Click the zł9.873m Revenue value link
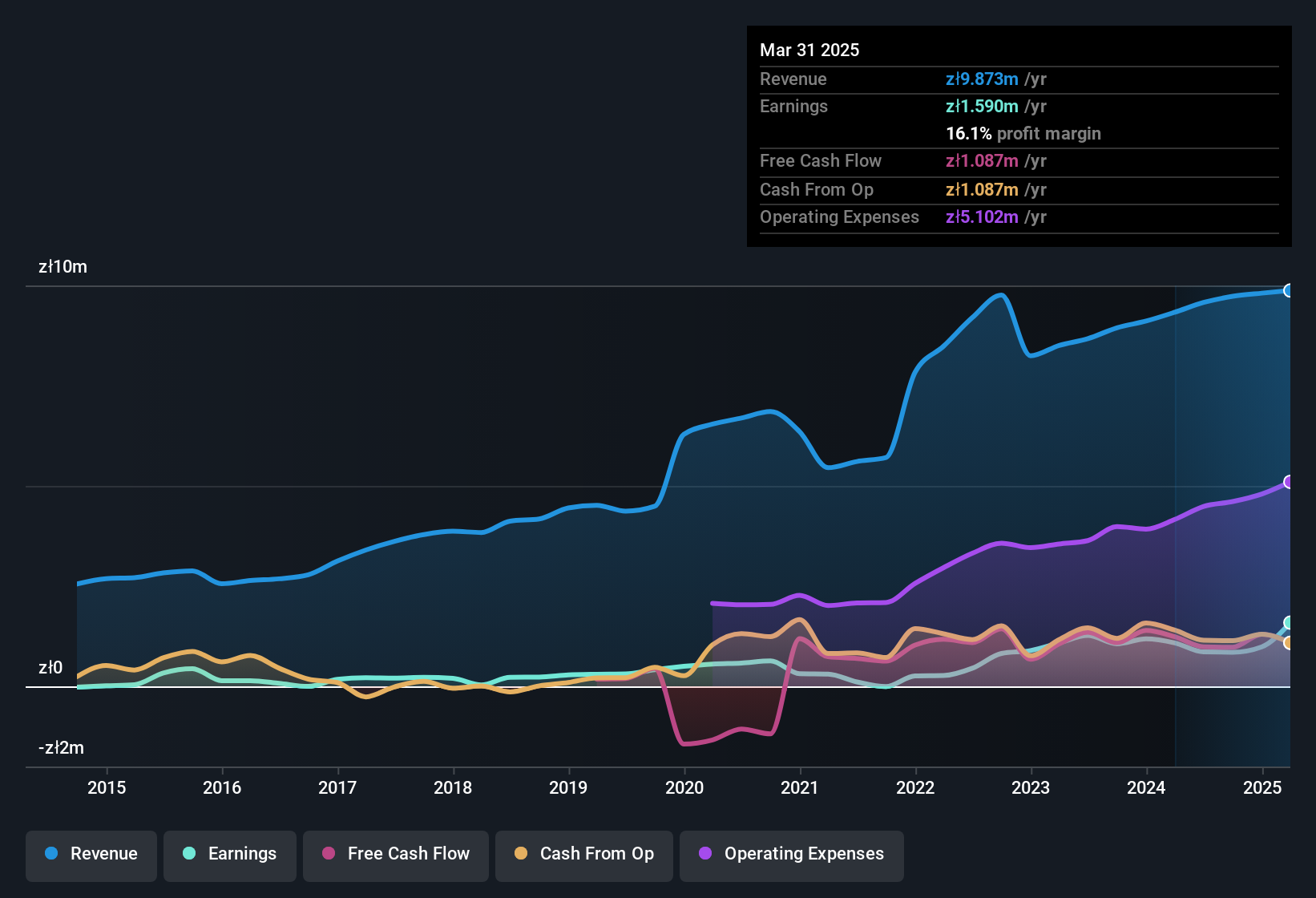Image resolution: width=1316 pixels, height=898 pixels. click(983, 79)
